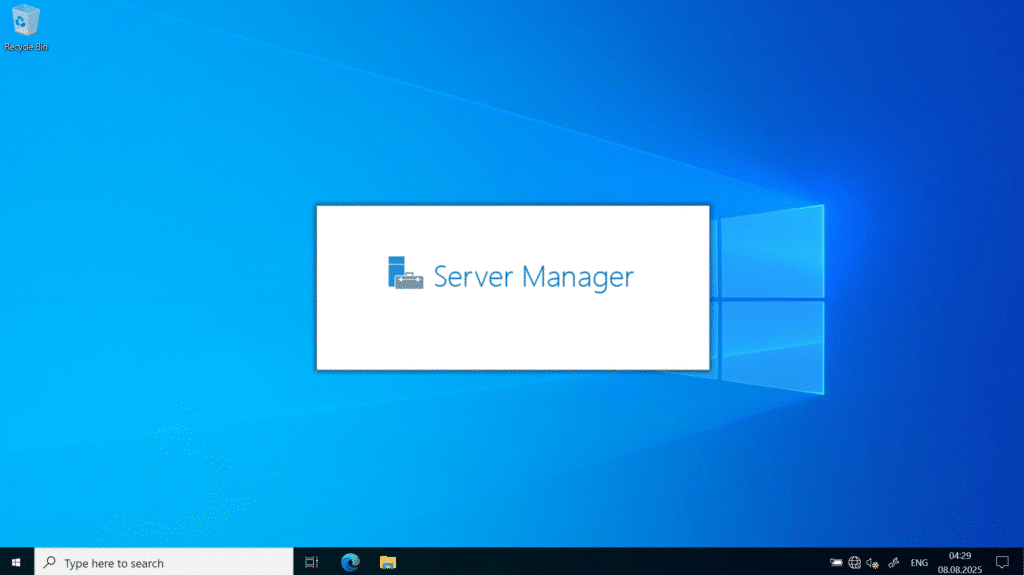Screen dimensions: 1024x575
Task: Open the ENG input language selector
Action: pyautogui.click(x=919, y=563)
